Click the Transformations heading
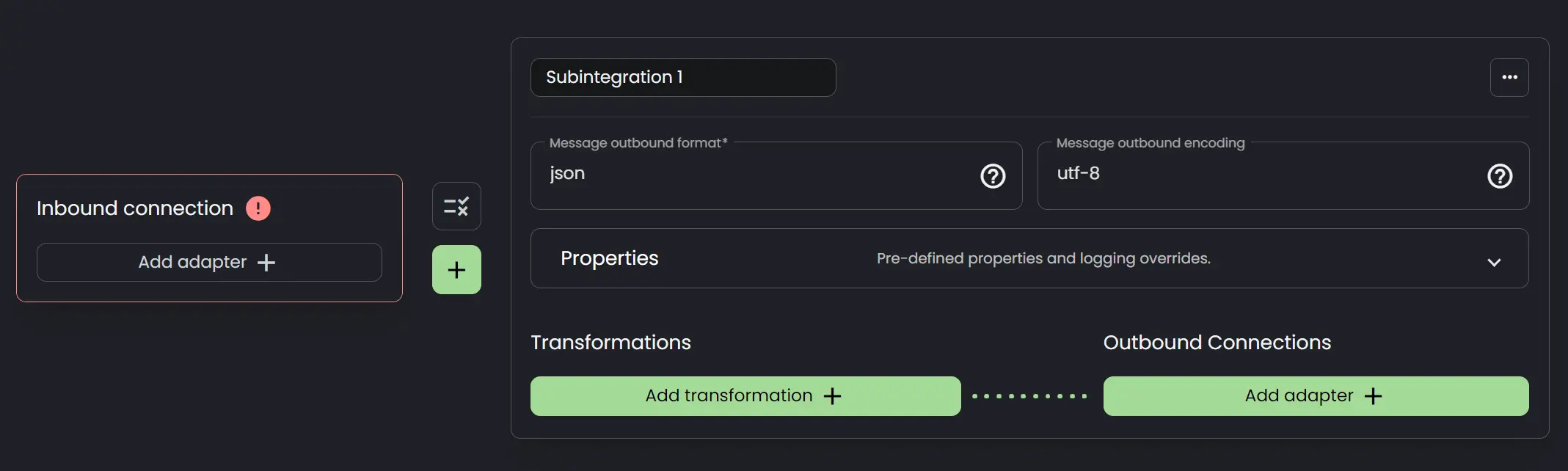 click(x=610, y=343)
